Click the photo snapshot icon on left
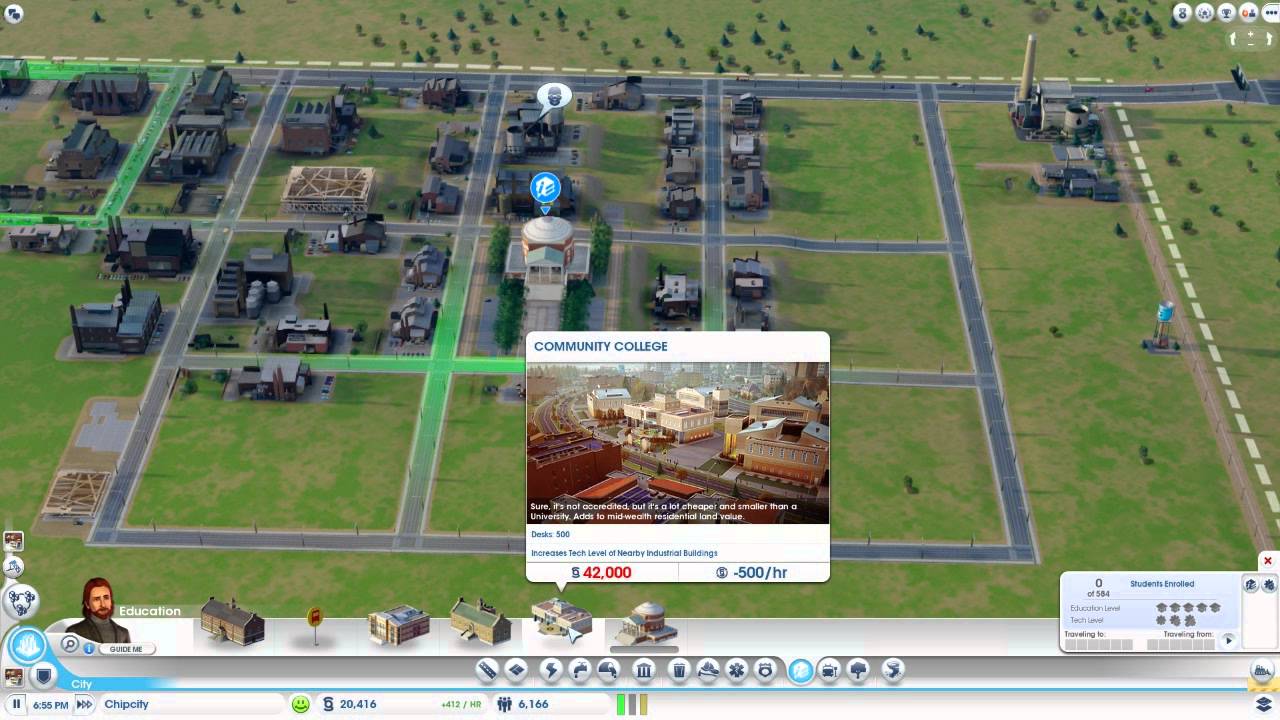 click(x=13, y=541)
